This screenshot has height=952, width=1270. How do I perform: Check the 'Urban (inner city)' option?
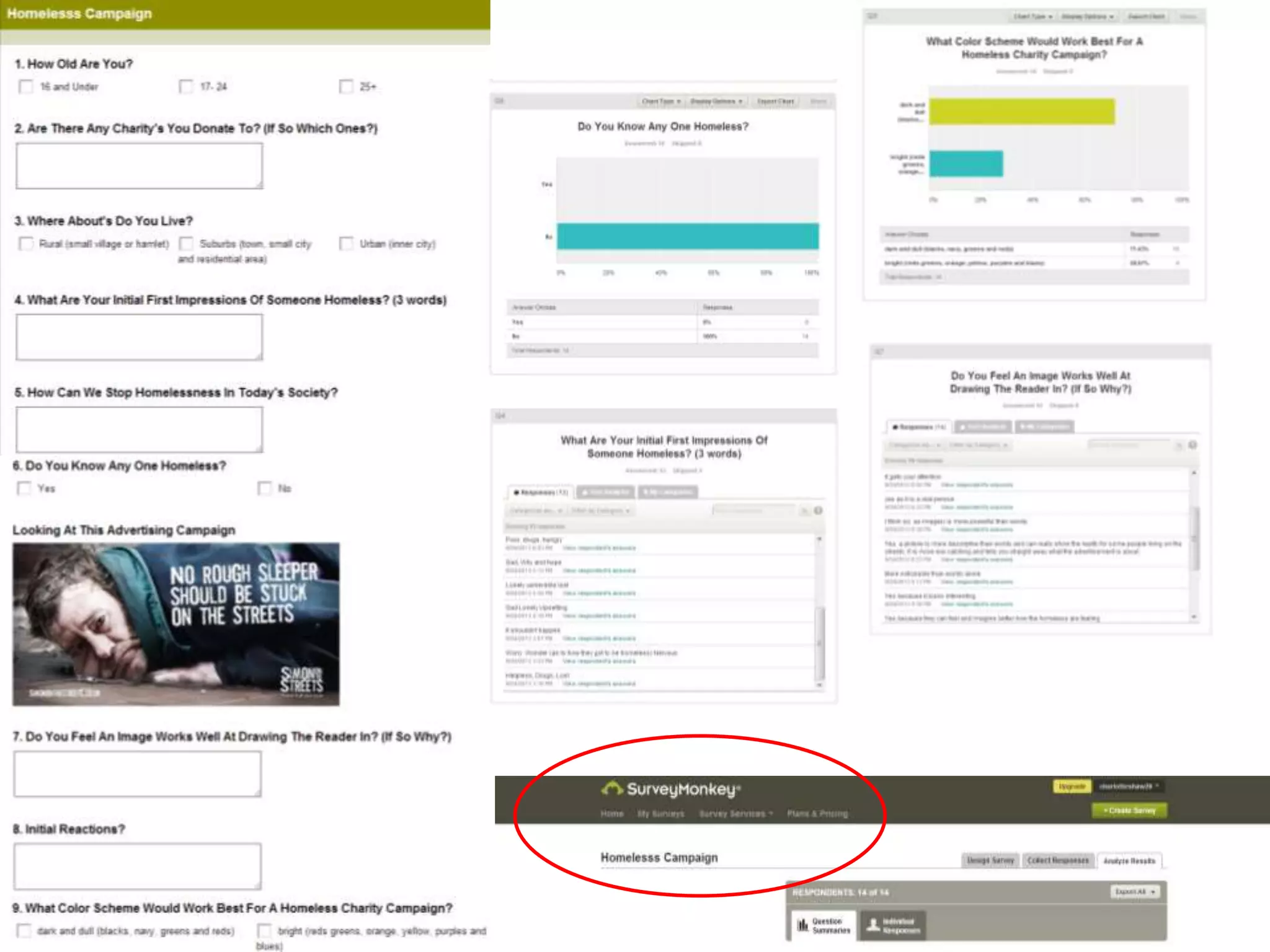point(346,244)
